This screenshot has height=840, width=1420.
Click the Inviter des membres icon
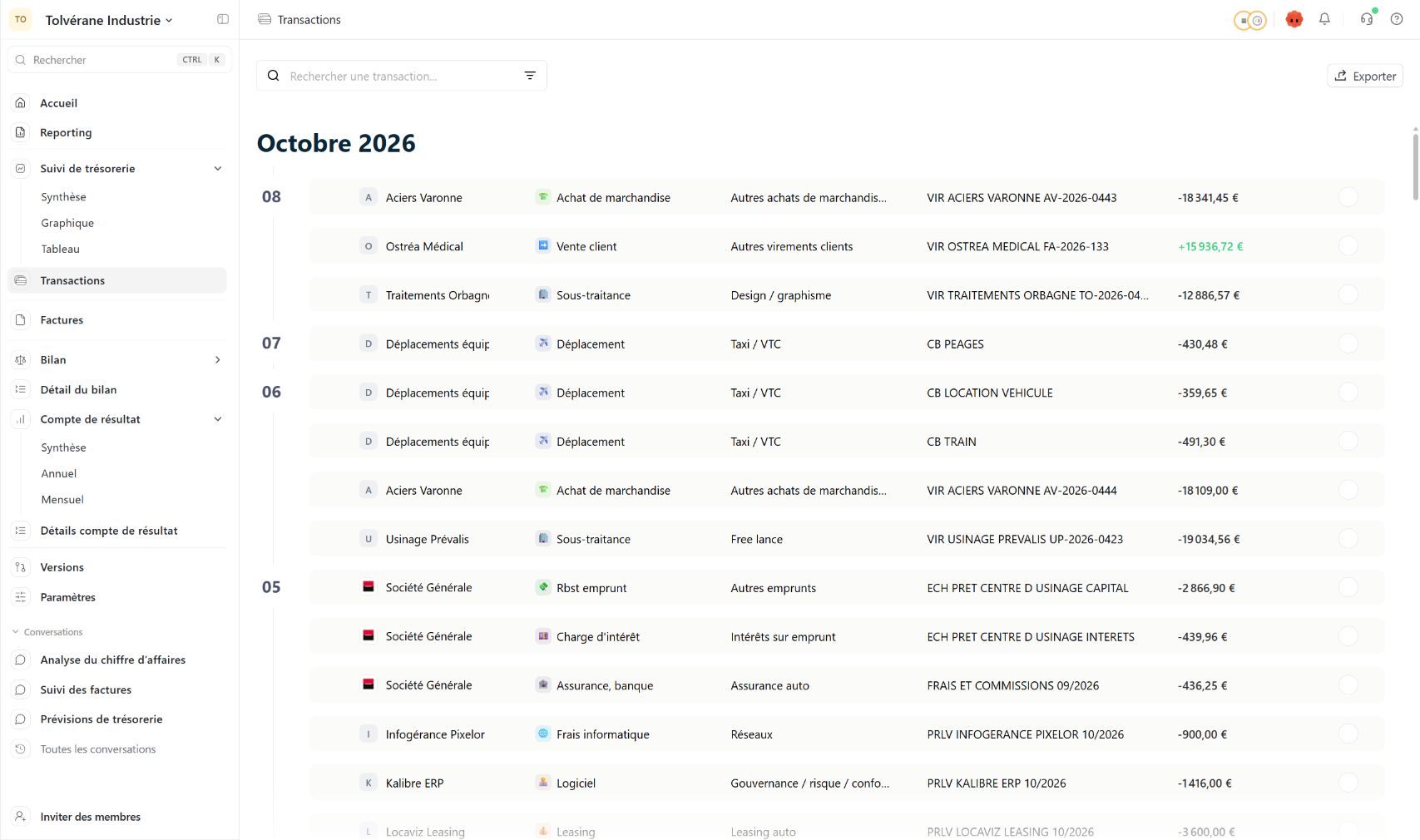21,817
